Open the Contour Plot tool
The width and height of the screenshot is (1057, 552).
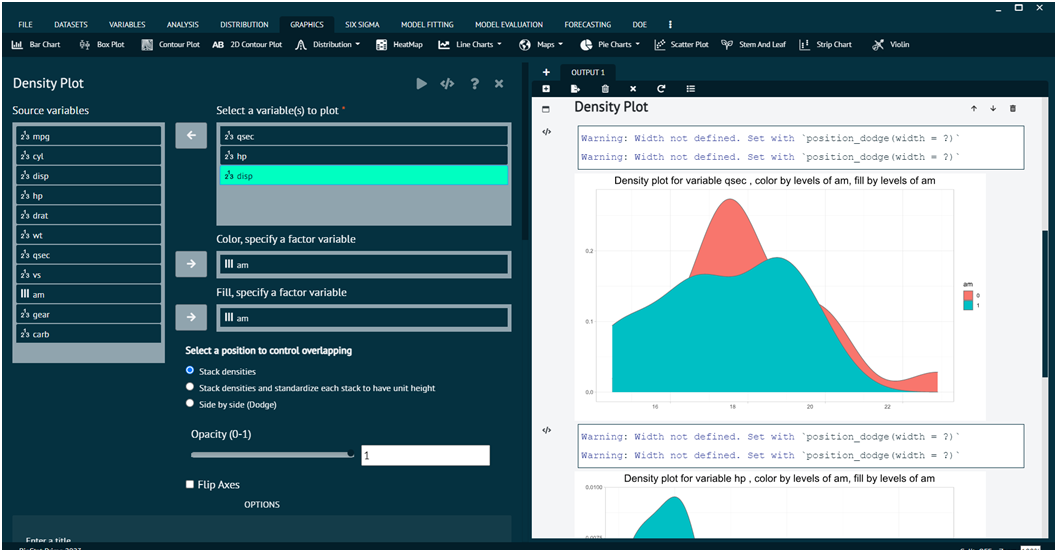coord(171,44)
